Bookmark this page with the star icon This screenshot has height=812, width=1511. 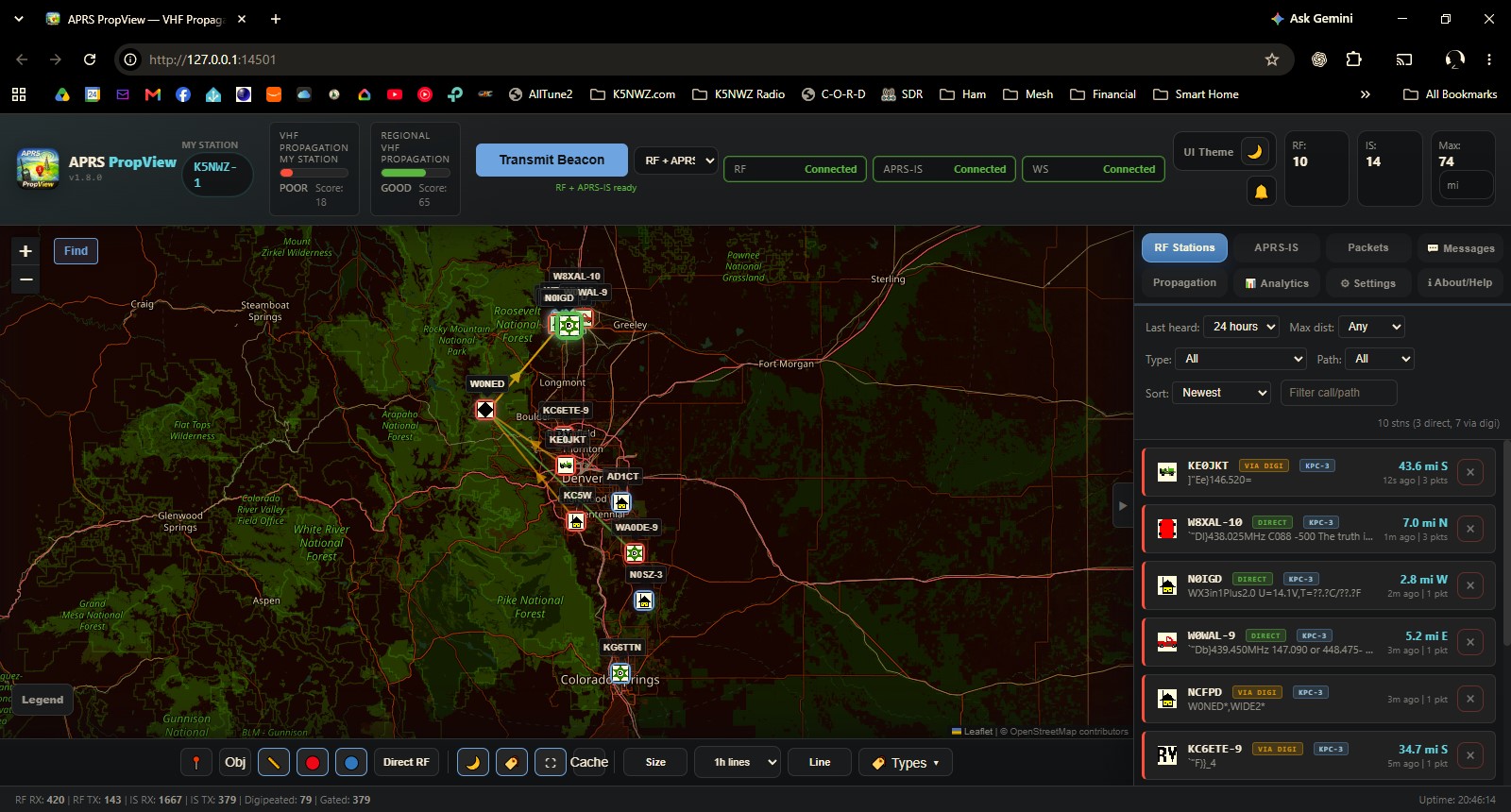1272,59
